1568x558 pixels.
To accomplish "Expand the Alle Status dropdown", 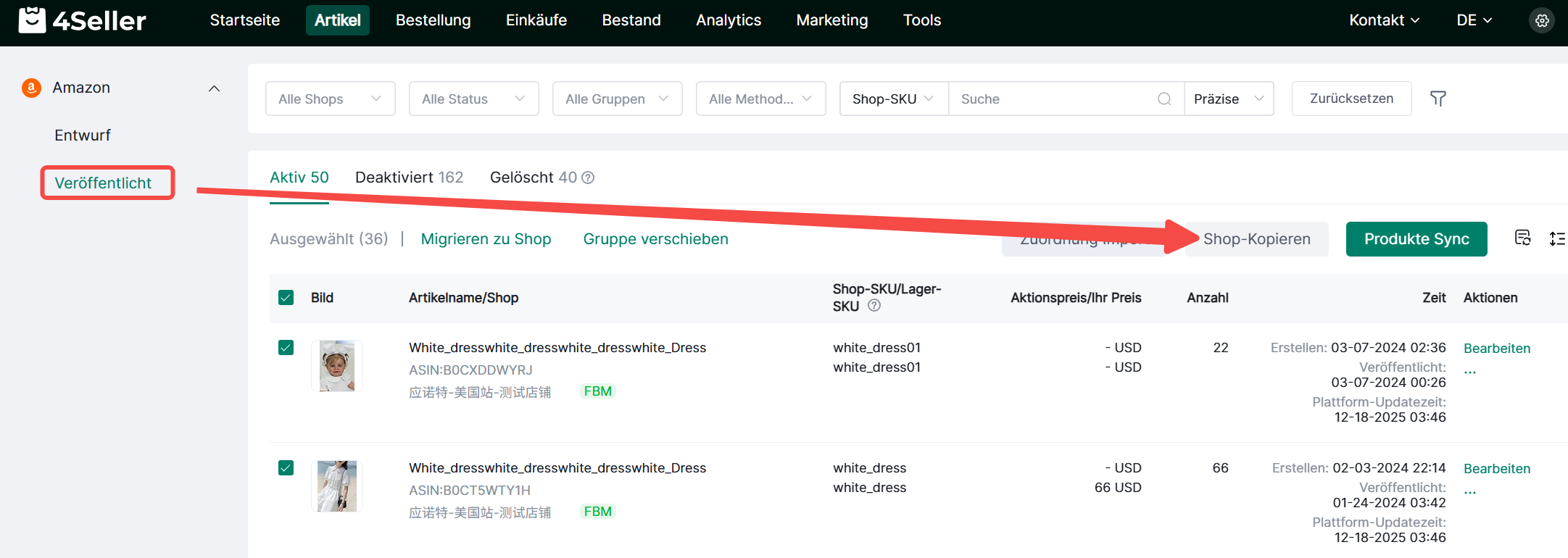I will (473, 99).
